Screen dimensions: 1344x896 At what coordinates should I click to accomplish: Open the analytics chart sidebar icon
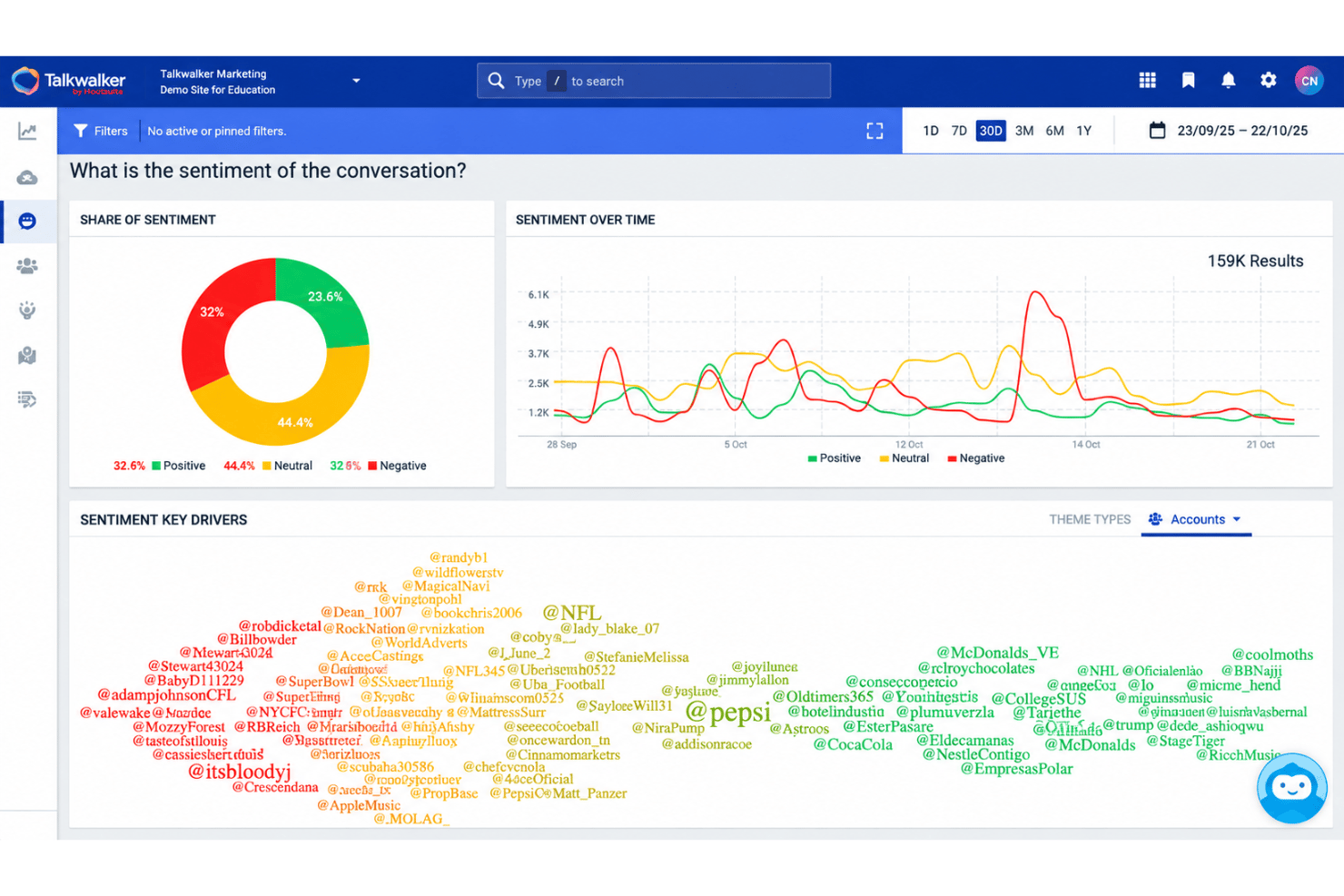tap(27, 132)
